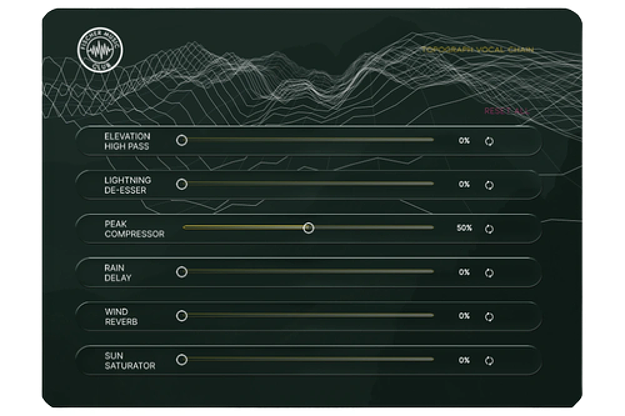Click the Wind Reverb slider knob
The height and width of the screenshot is (416, 625).
click(182, 316)
